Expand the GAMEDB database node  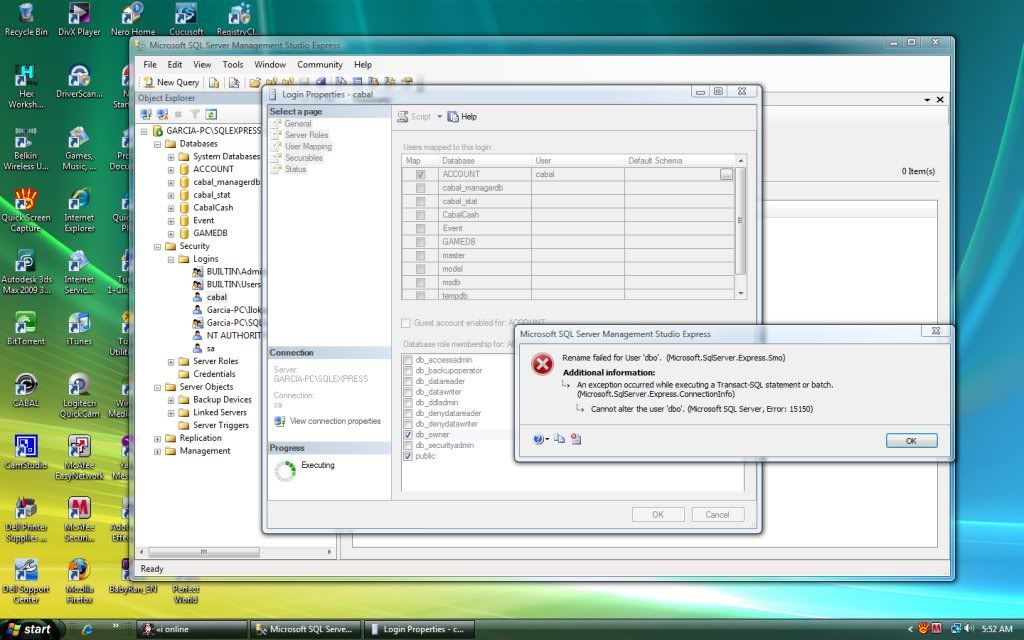171,234
